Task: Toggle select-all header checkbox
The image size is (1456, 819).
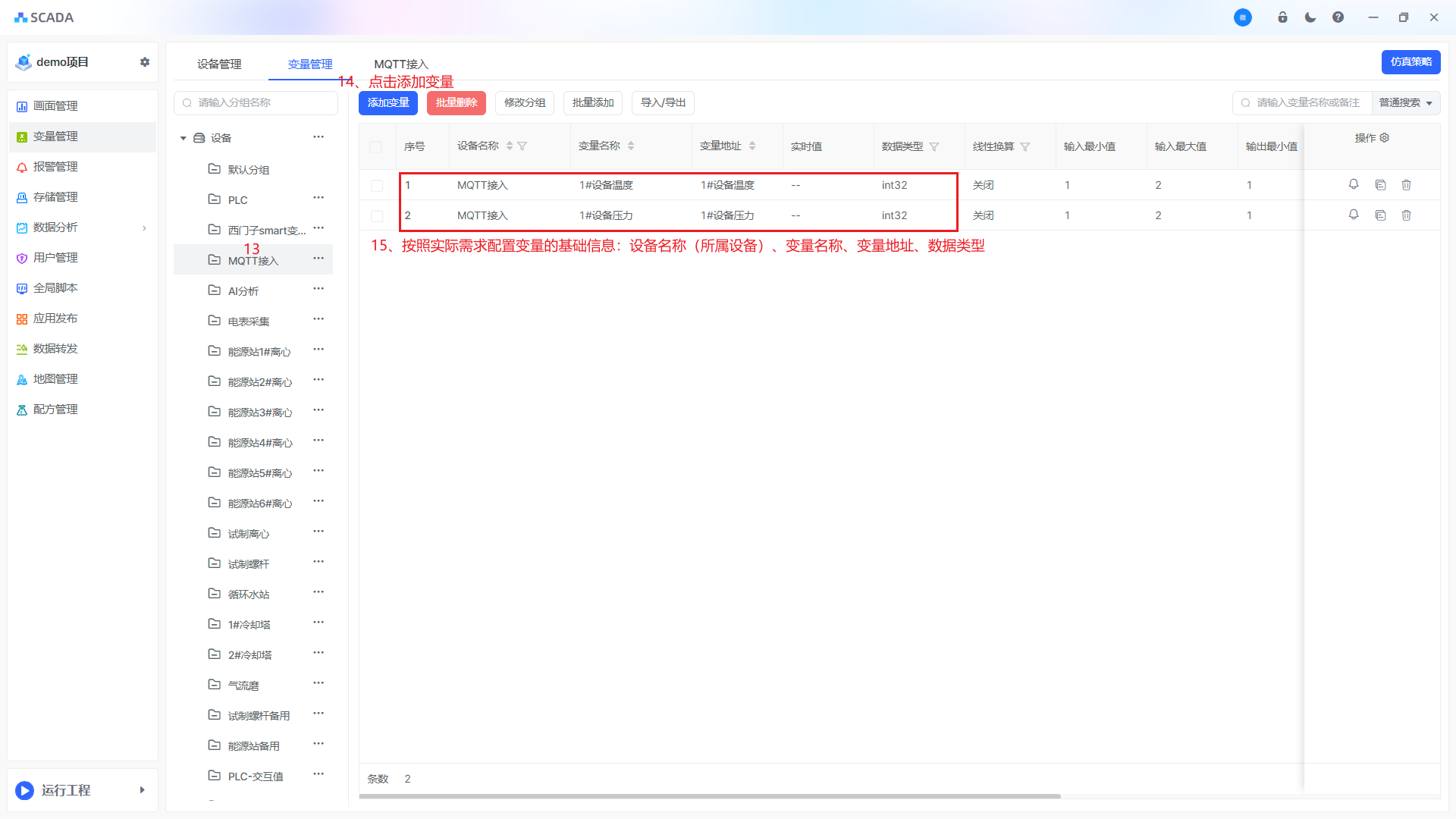Action: (x=376, y=146)
